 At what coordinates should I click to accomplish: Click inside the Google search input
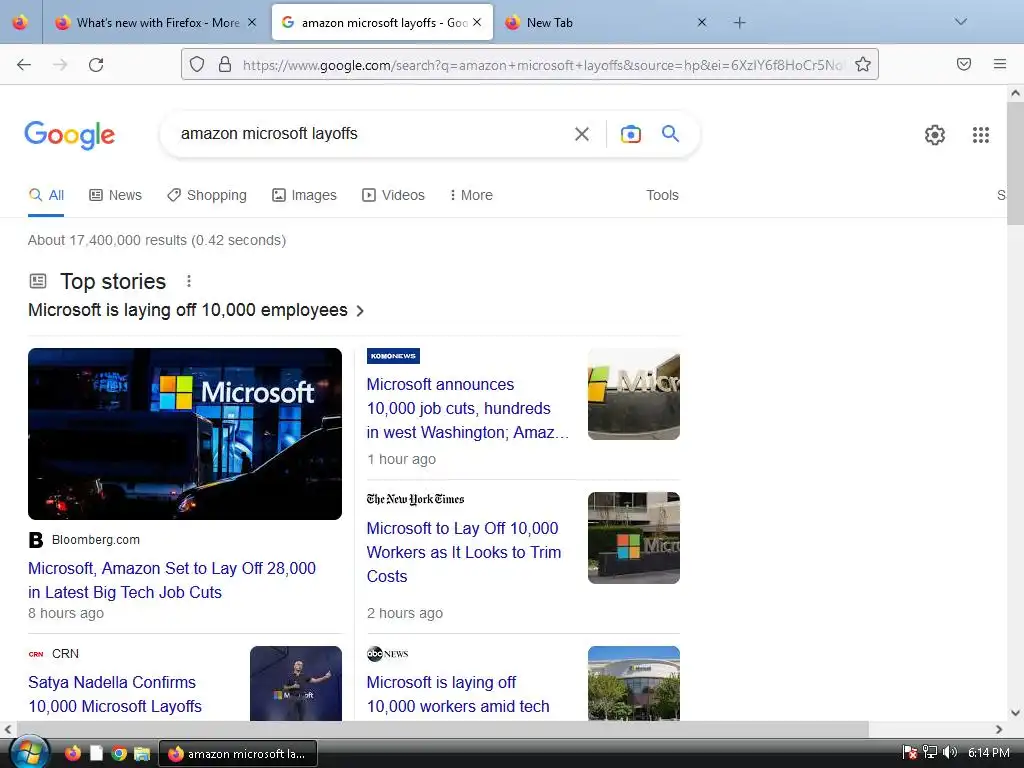tap(369, 134)
